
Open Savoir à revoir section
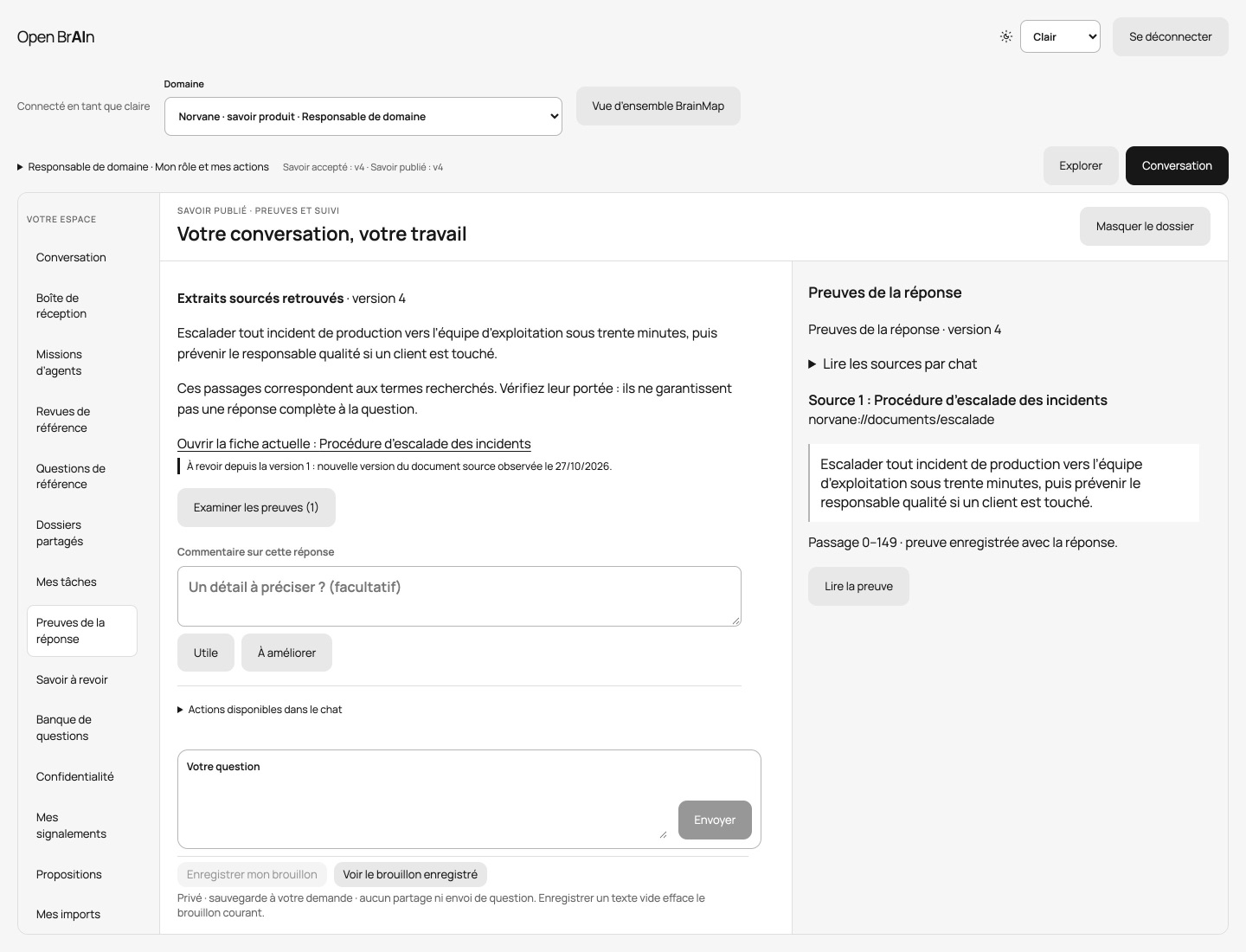82,679
